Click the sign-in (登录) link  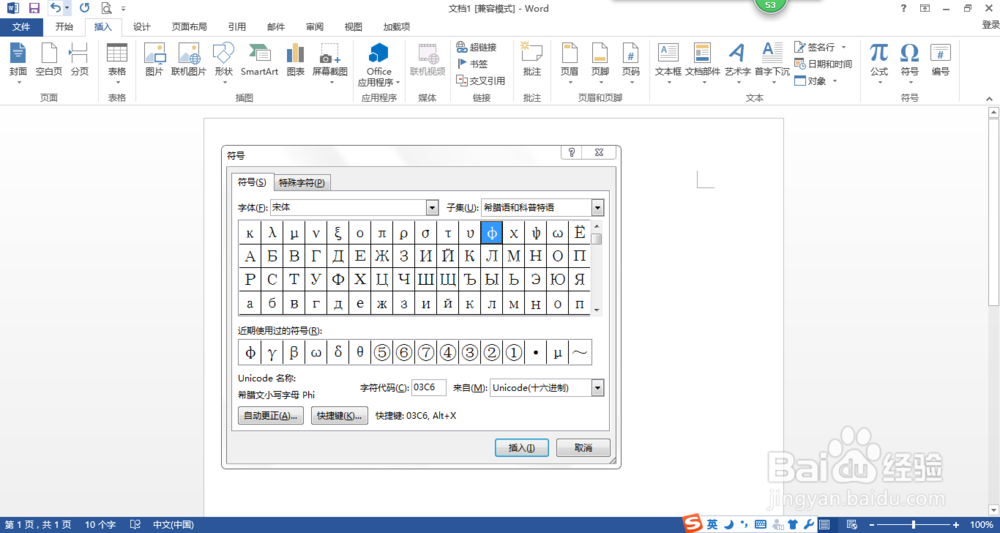(990, 25)
